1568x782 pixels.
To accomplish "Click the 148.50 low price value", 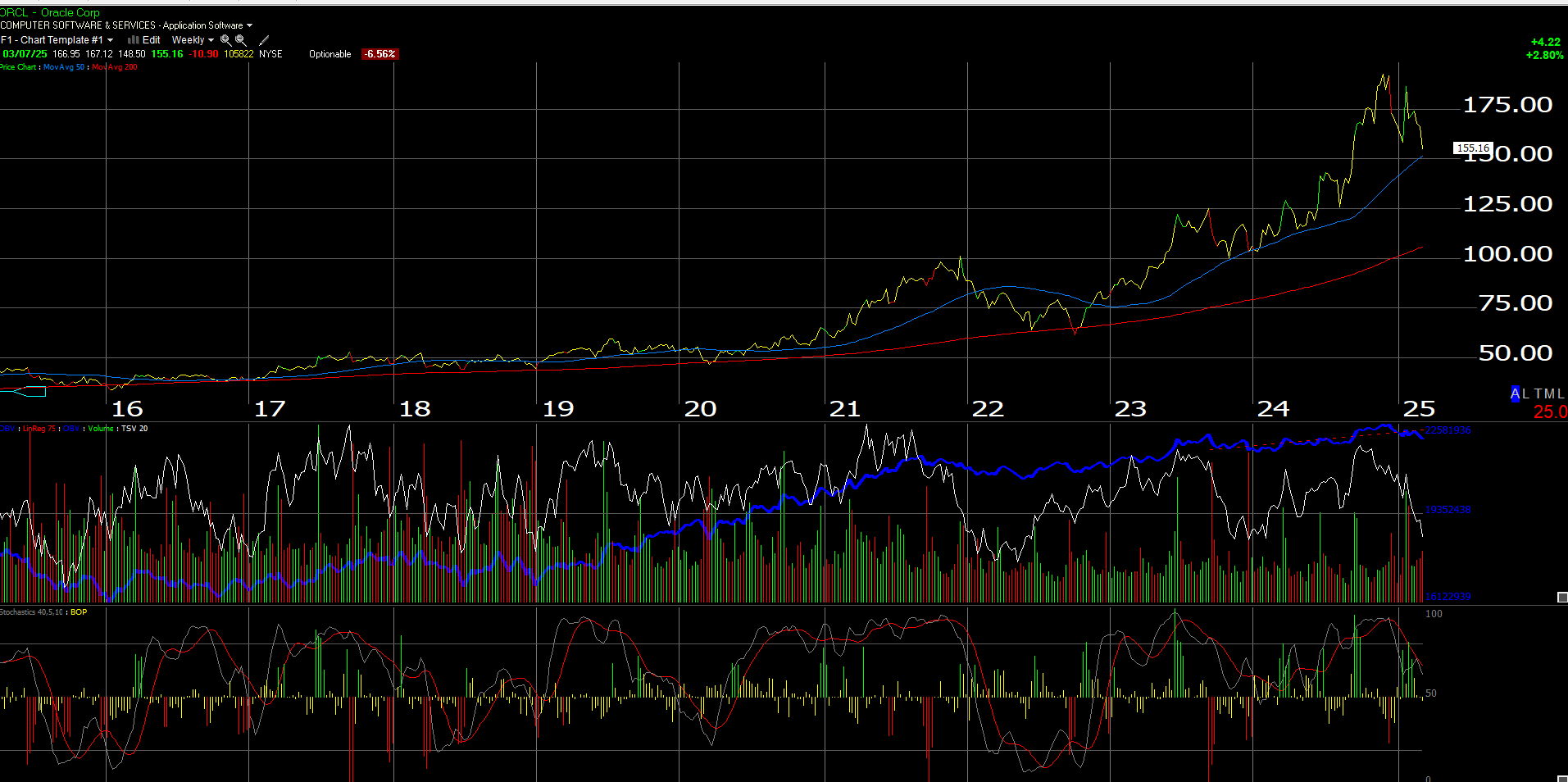I will (x=132, y=54).
